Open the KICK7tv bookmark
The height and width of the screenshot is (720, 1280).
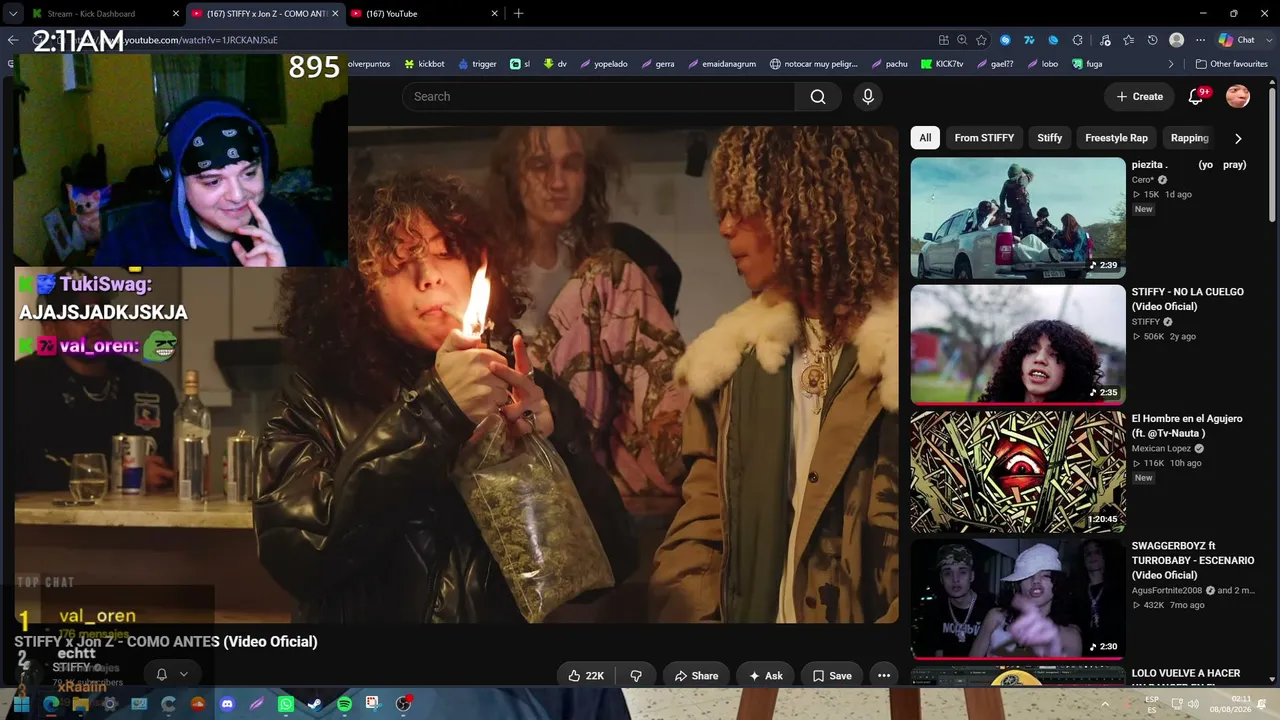click(941, 64)
